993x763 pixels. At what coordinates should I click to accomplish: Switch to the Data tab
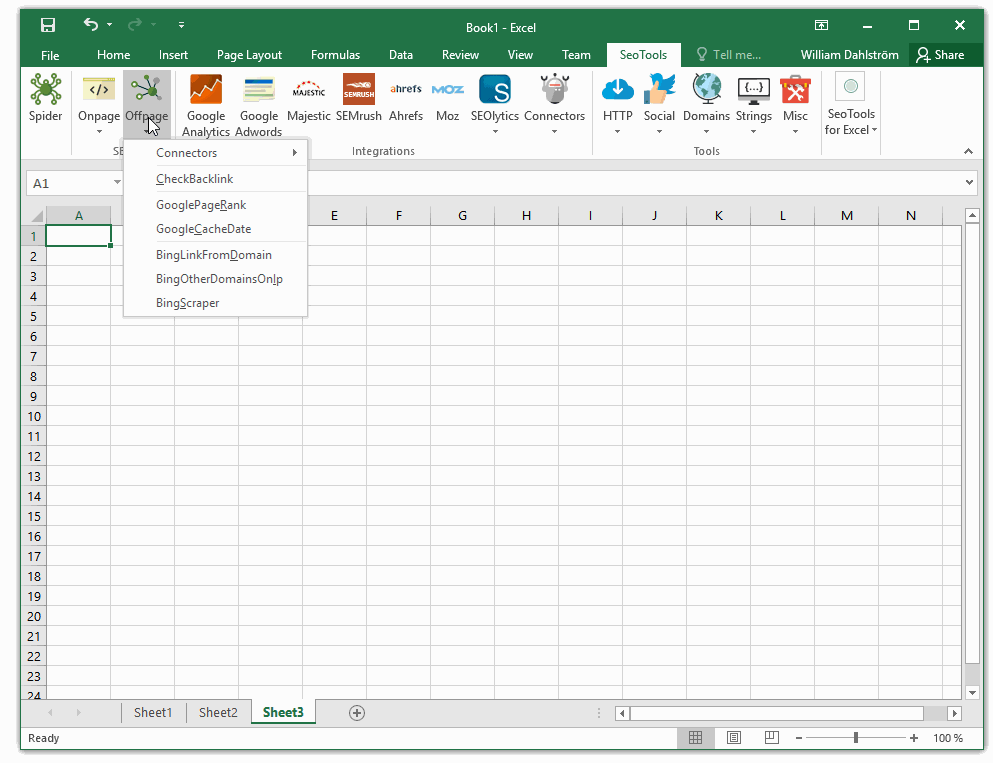(x=400, y=55)
